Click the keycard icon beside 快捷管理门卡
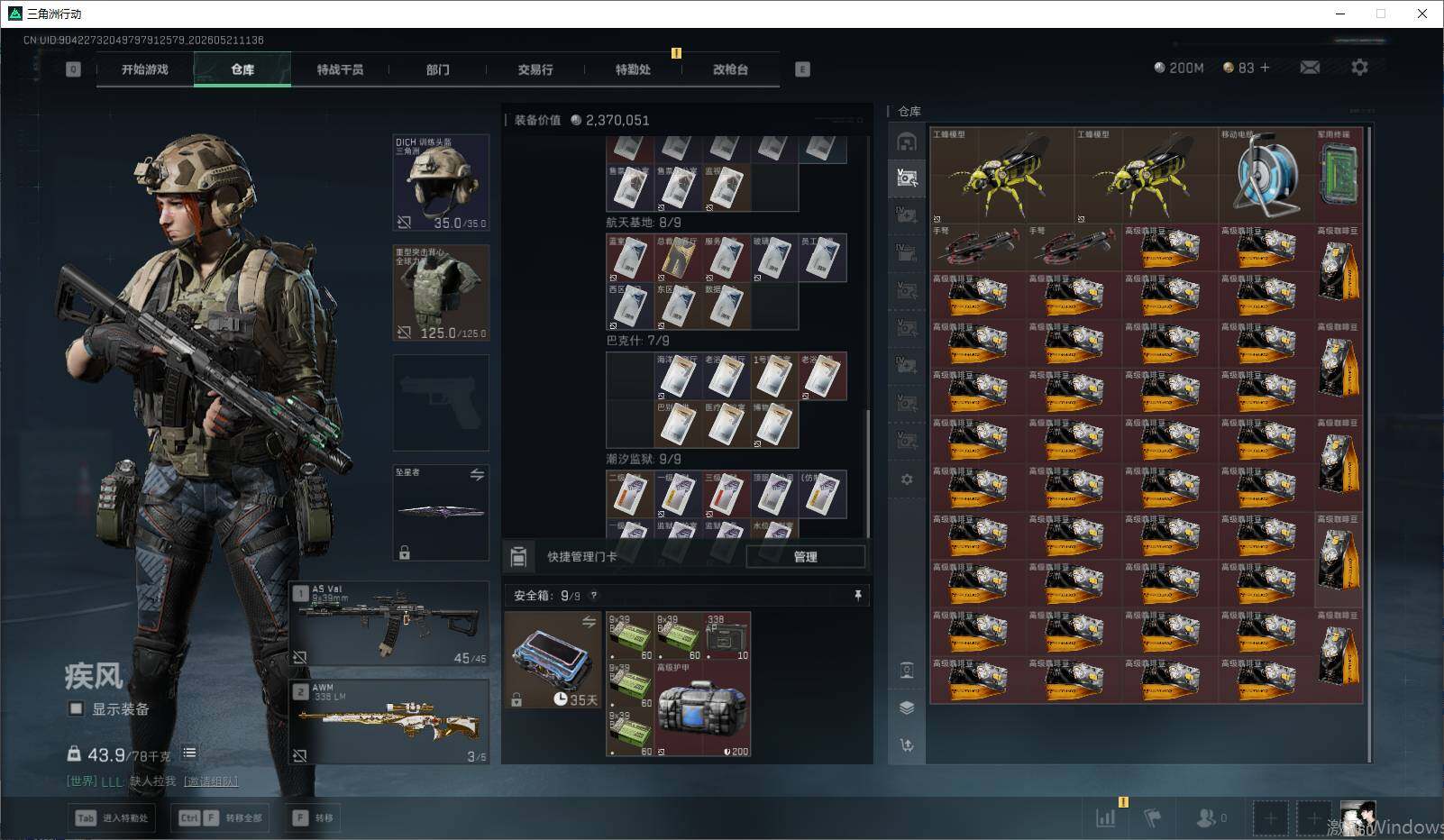 (518, 556)
